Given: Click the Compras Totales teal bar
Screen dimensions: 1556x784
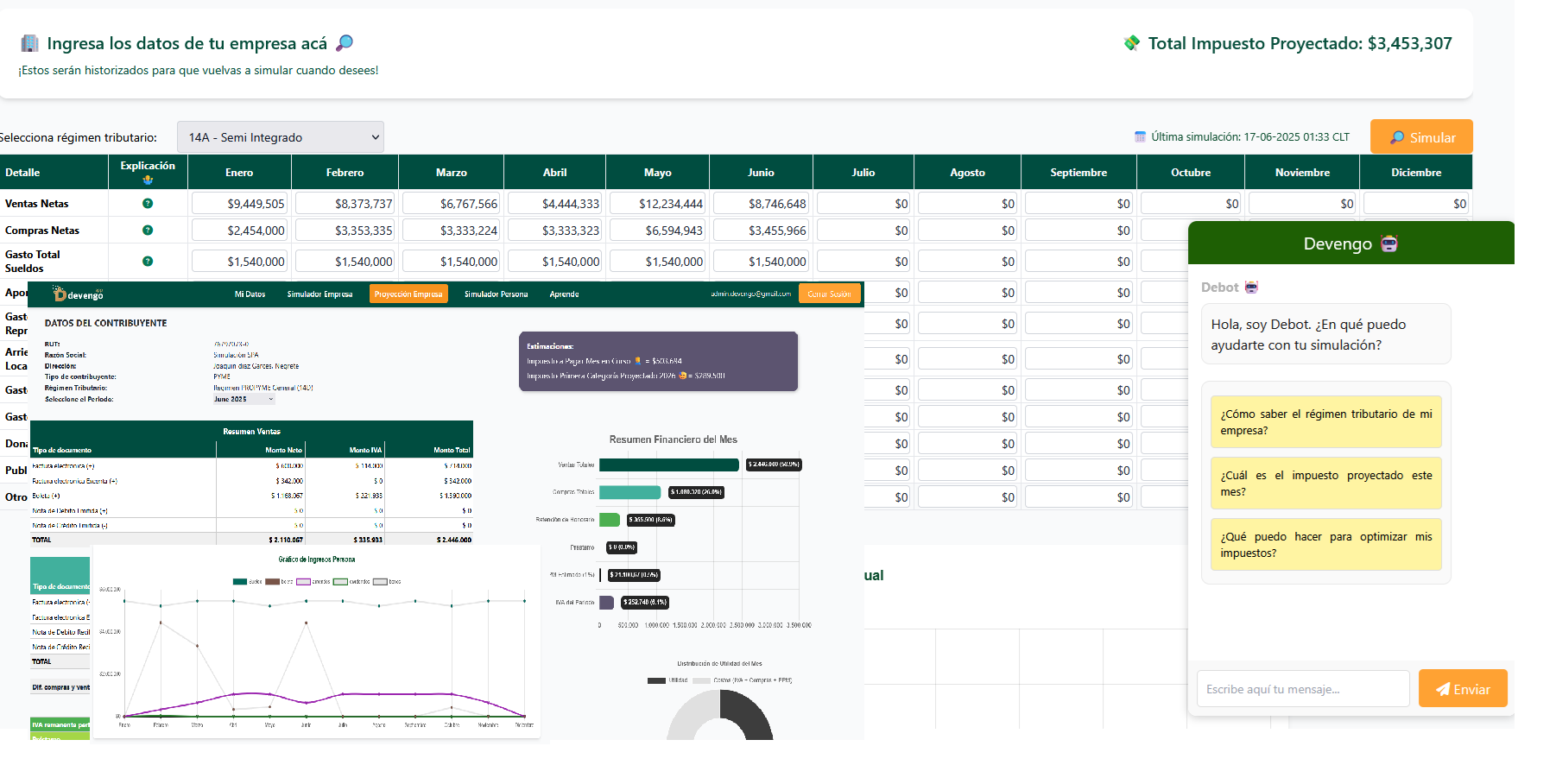Looking at the screenshot, I should [630, 492].
